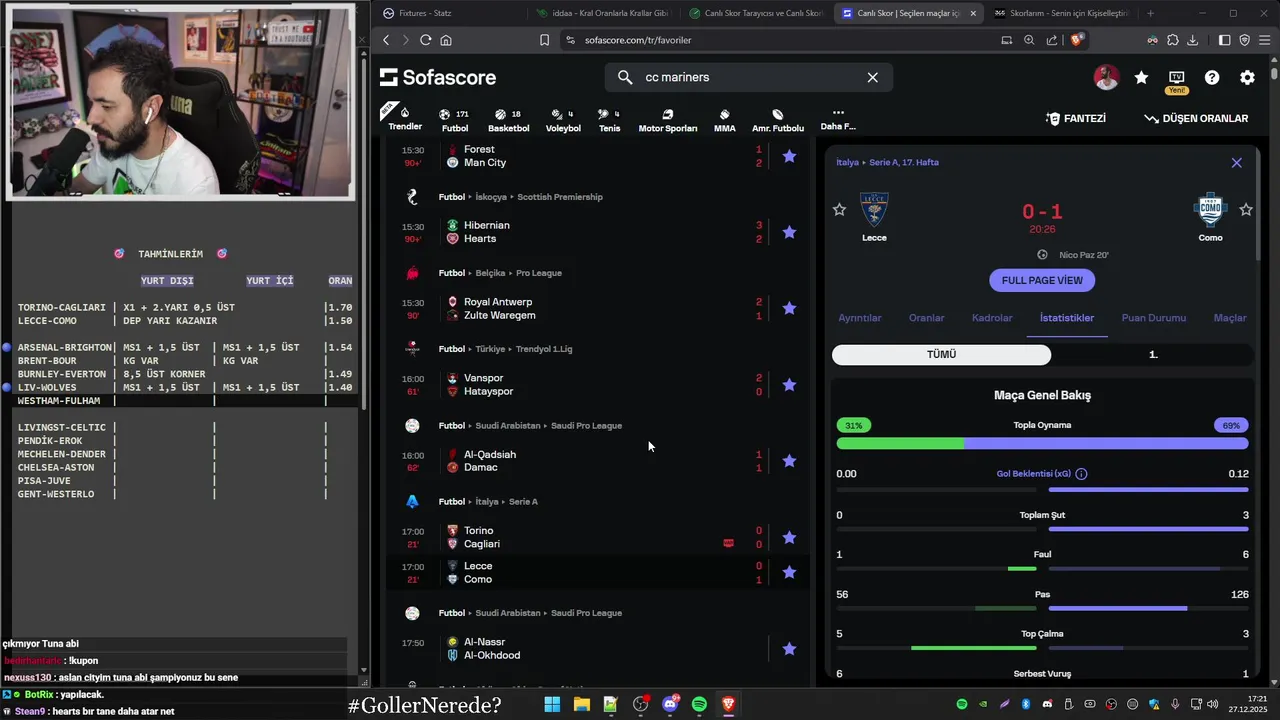Open DÜŞEN ORANLAR link

coord(1196,118)
